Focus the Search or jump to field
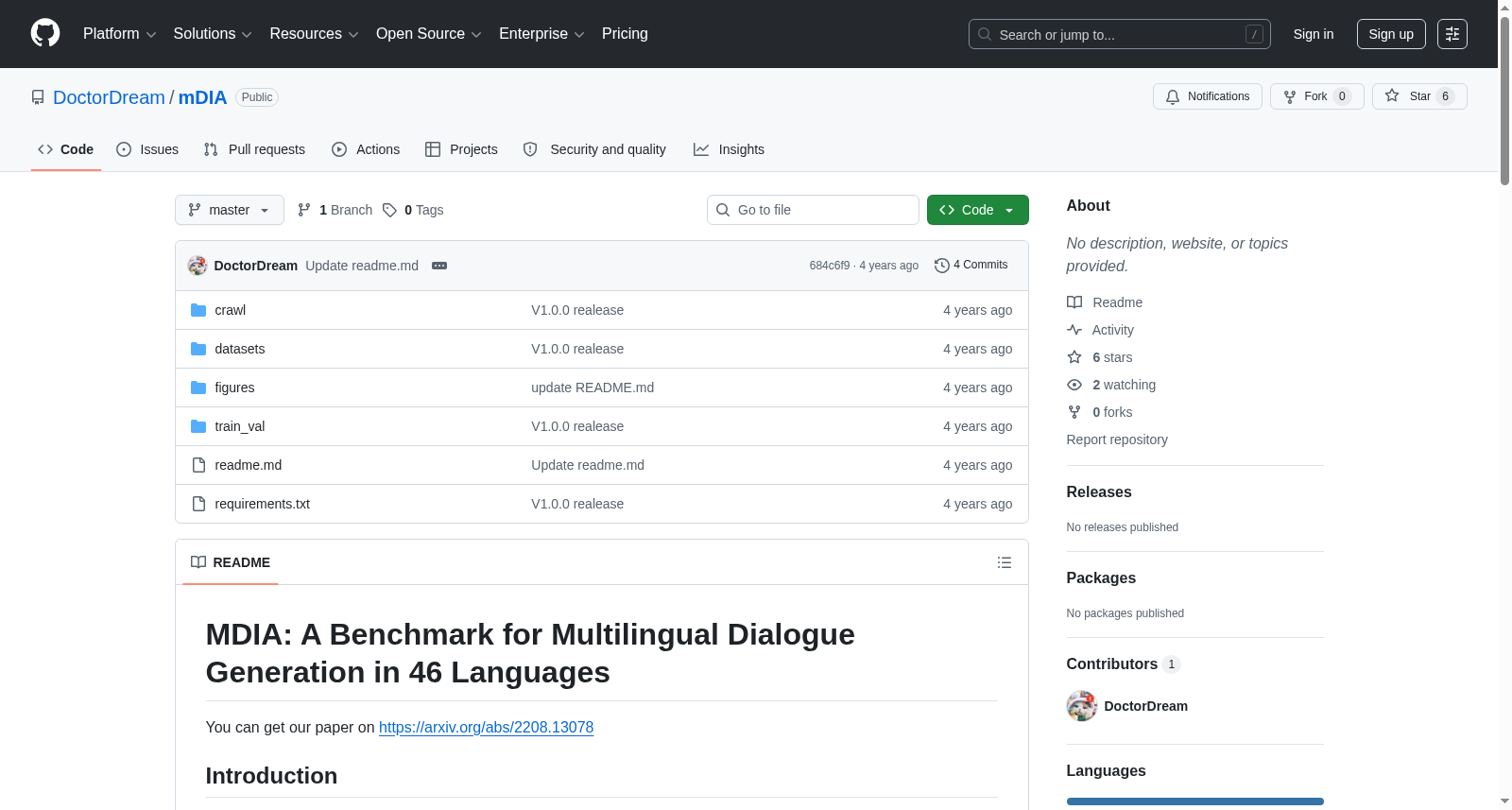Image resolution: width=1512 pixels, height=810 pixels. tap(1120, 34)
